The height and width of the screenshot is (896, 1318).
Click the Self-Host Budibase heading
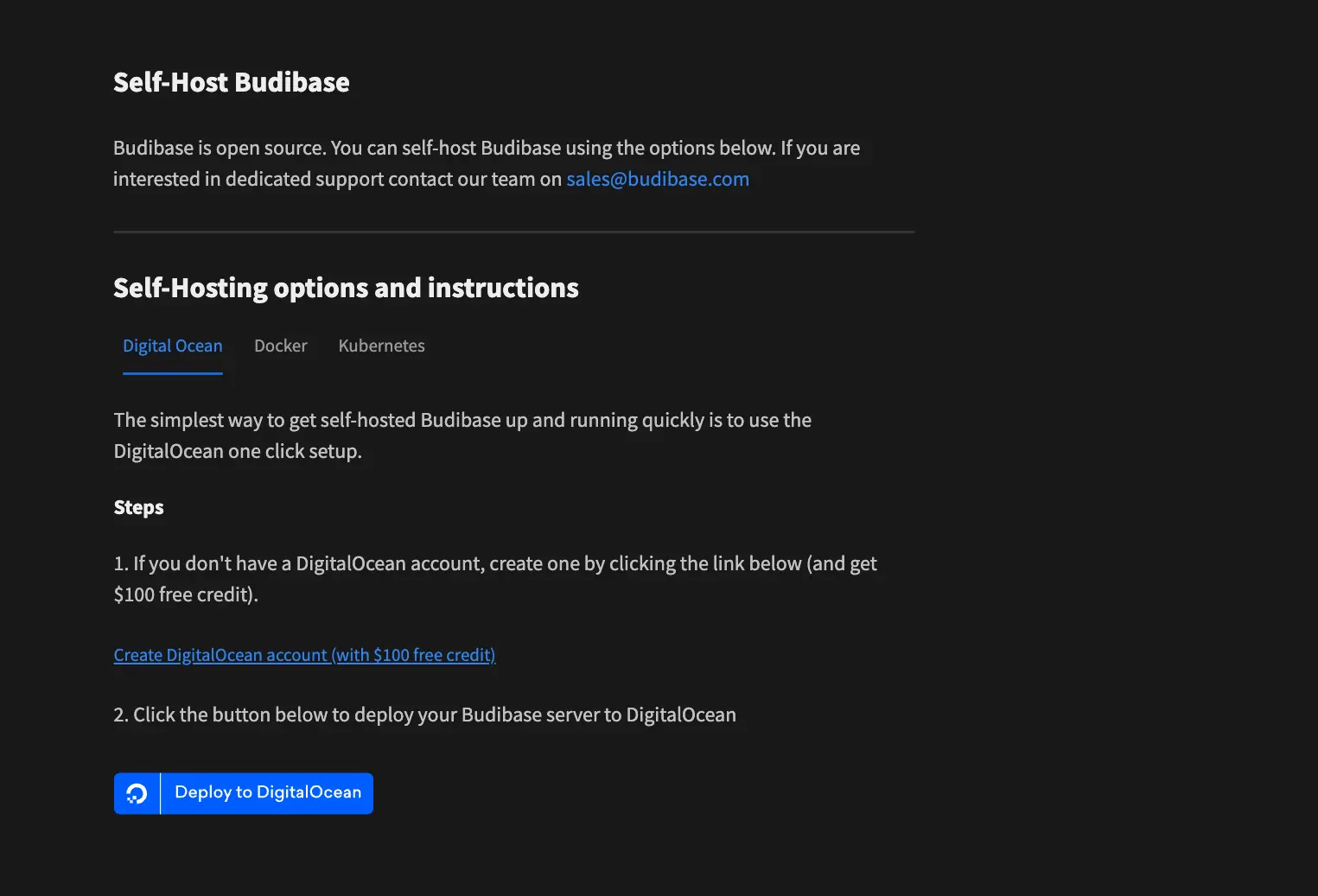pyautogui.click(x=231, y=82)
